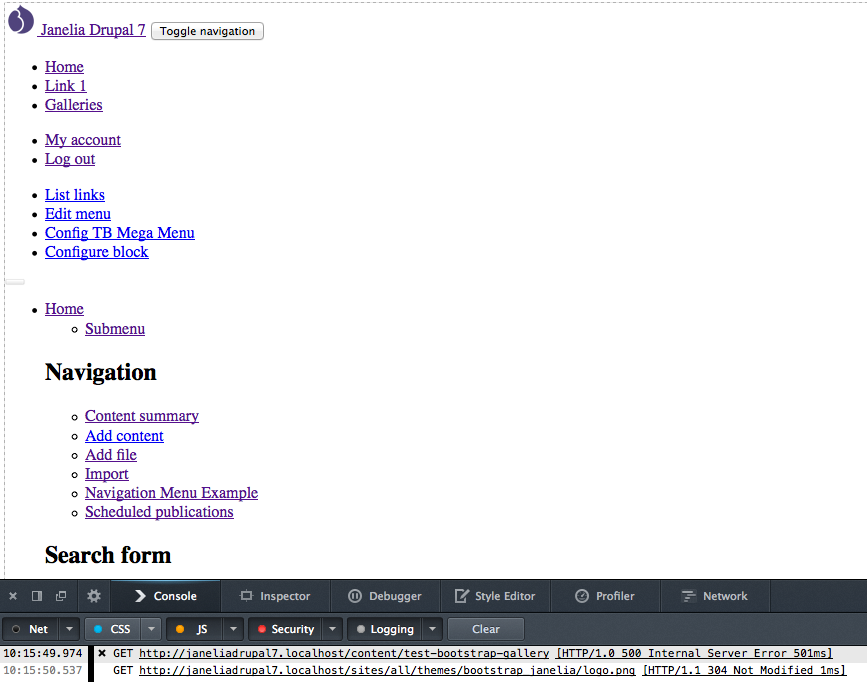Image resolution: width=867 pixels, height=682 pixels.
Task: Toggle the Net console filter
Action: (x=31, y=629)
